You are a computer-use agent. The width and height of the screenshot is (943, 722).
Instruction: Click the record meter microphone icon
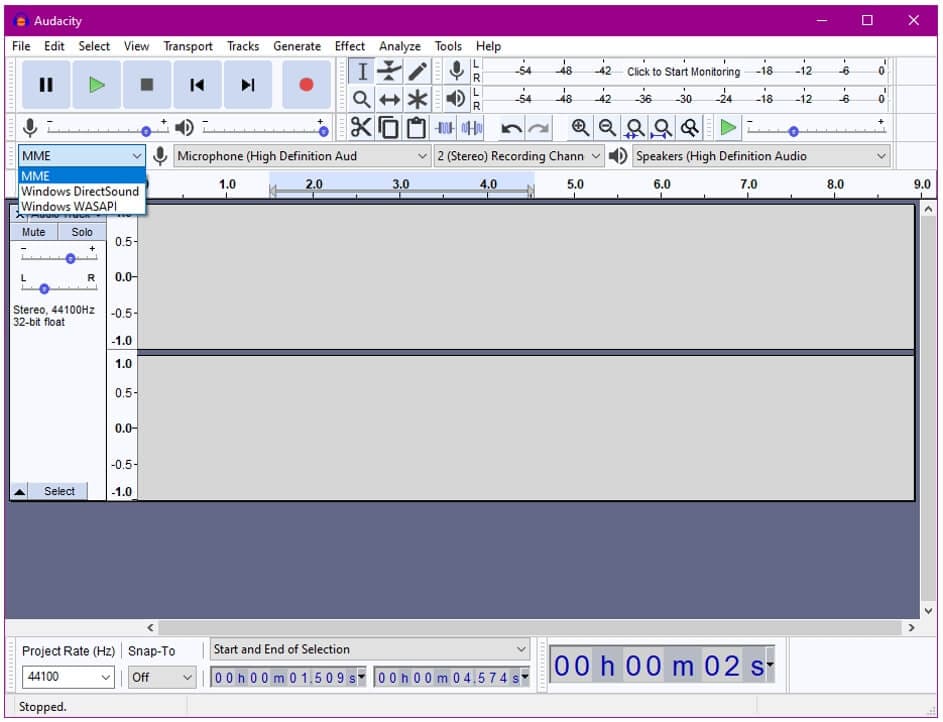coord(456,71)
